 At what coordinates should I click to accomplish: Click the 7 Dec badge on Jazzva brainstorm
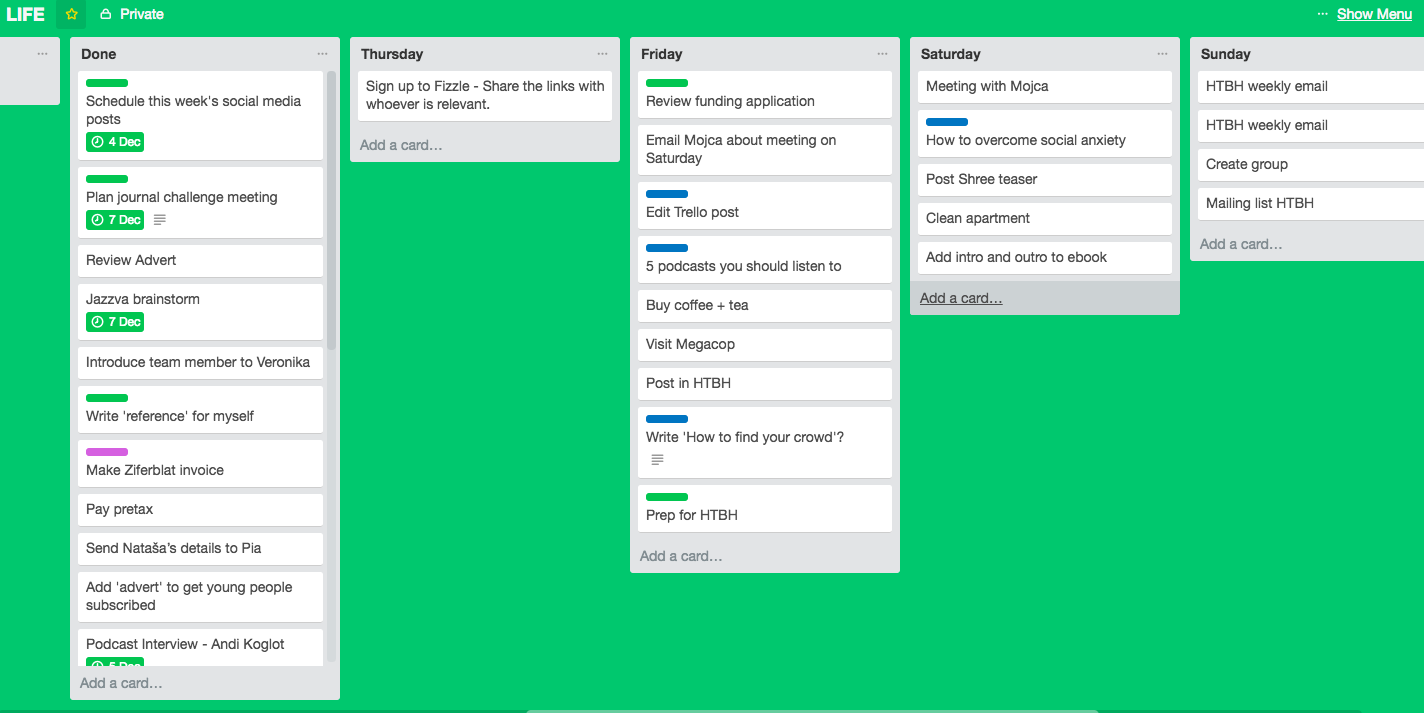coord(115,322)
